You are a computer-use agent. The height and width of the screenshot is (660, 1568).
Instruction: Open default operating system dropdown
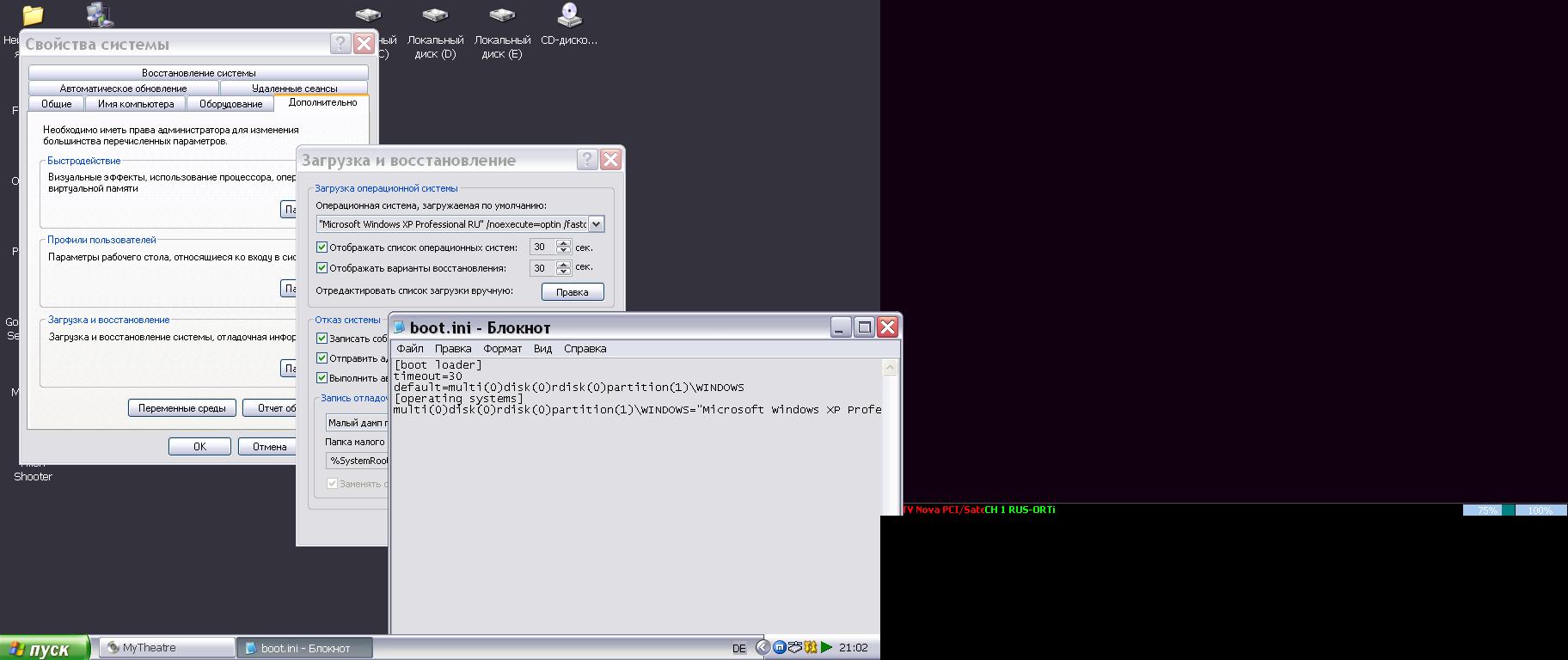click(x=596, y=224)
